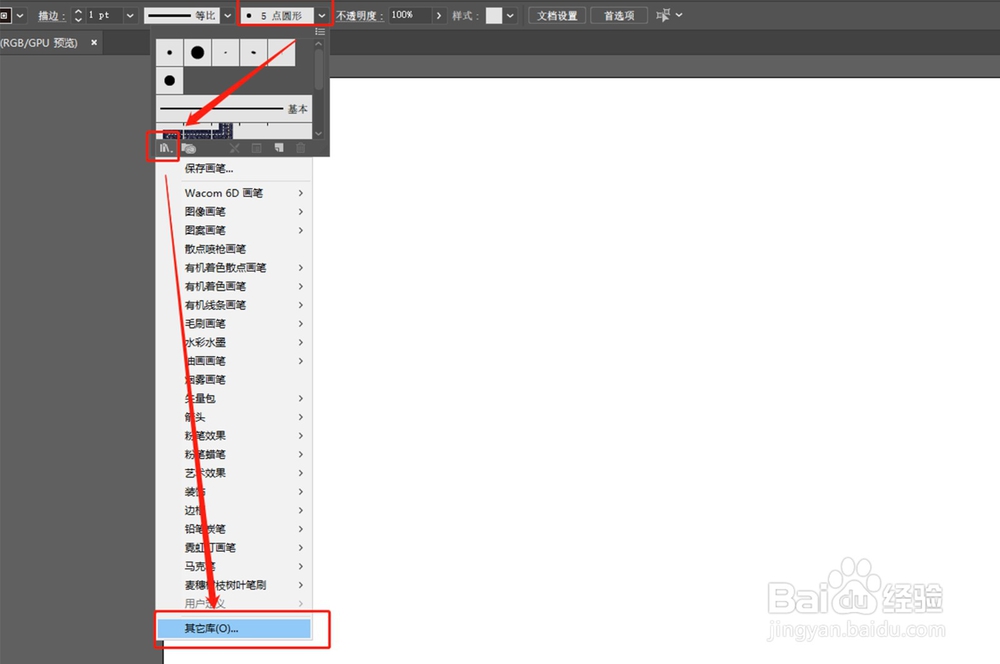Choose 散点喷枪画笔 menu item
Viewport: 1000px width, 664px height.
click(234, 249)
